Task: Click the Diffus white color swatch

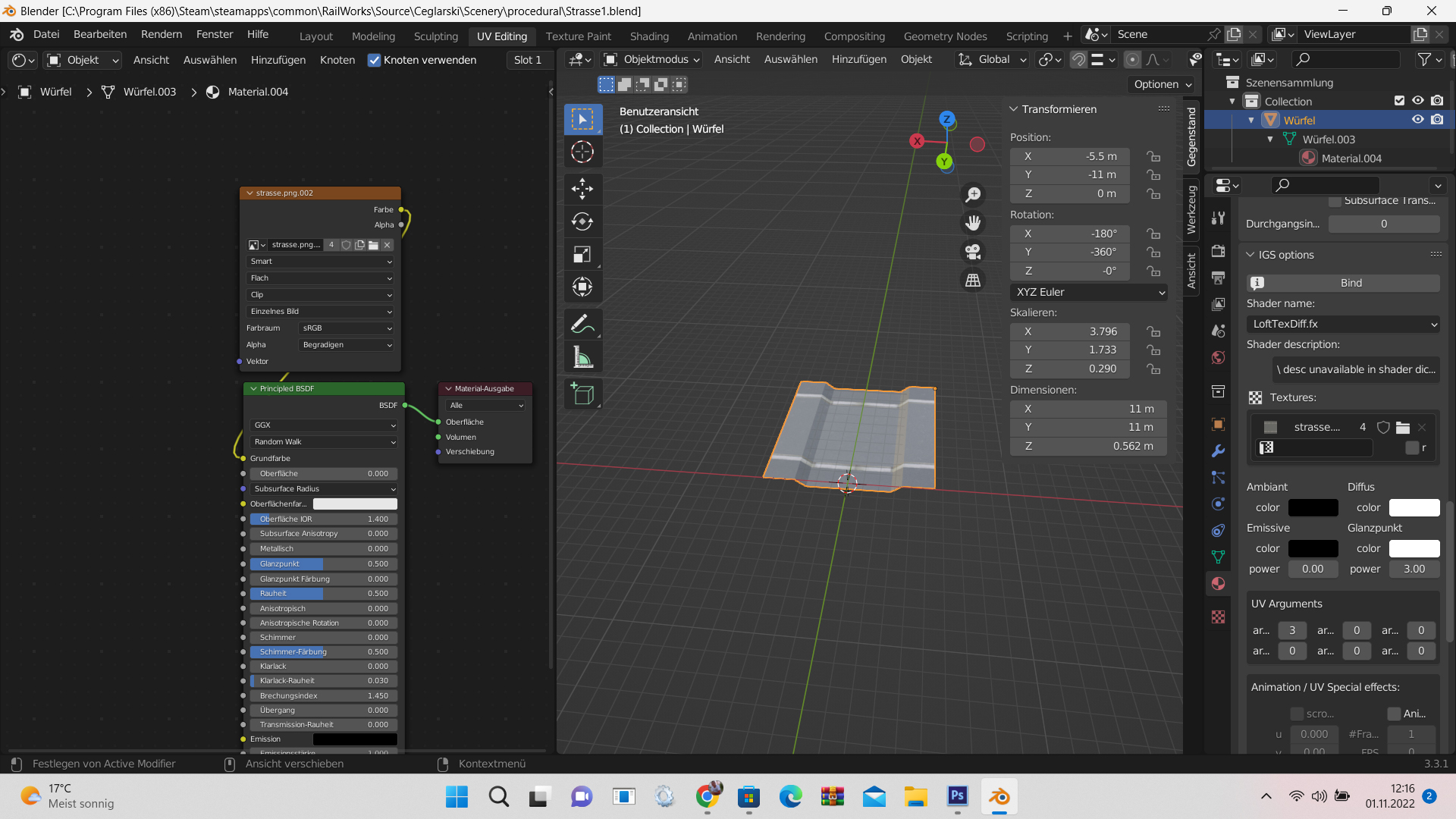Action: pos(1414,507)
